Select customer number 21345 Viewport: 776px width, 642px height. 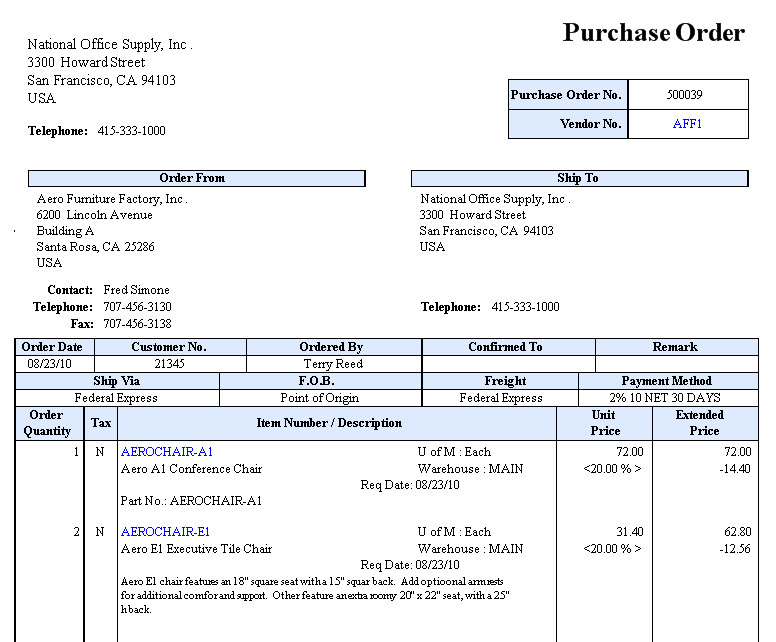pyautogui.click(x=169, y=364)
